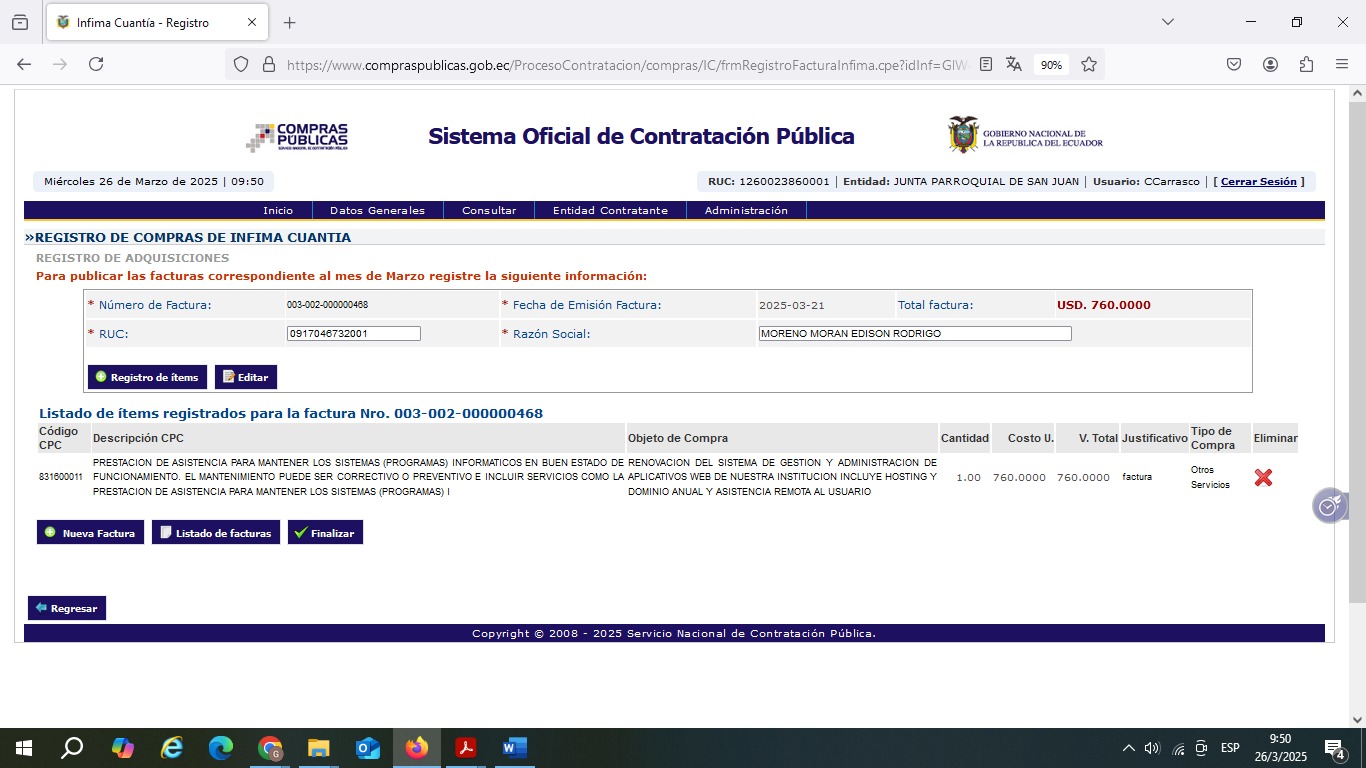Click the Registro de ítems button
This screenshot has width=1366, height=768.
click(x=147, y=377)
